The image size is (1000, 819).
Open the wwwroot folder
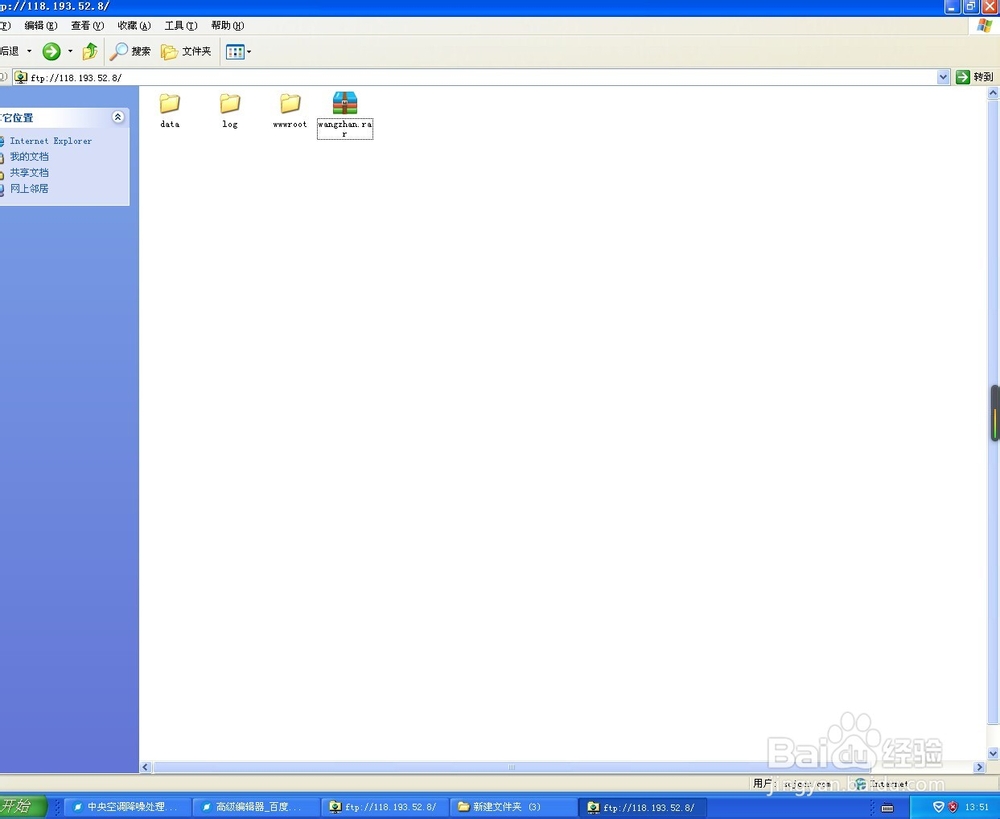[x=290, y=110]
